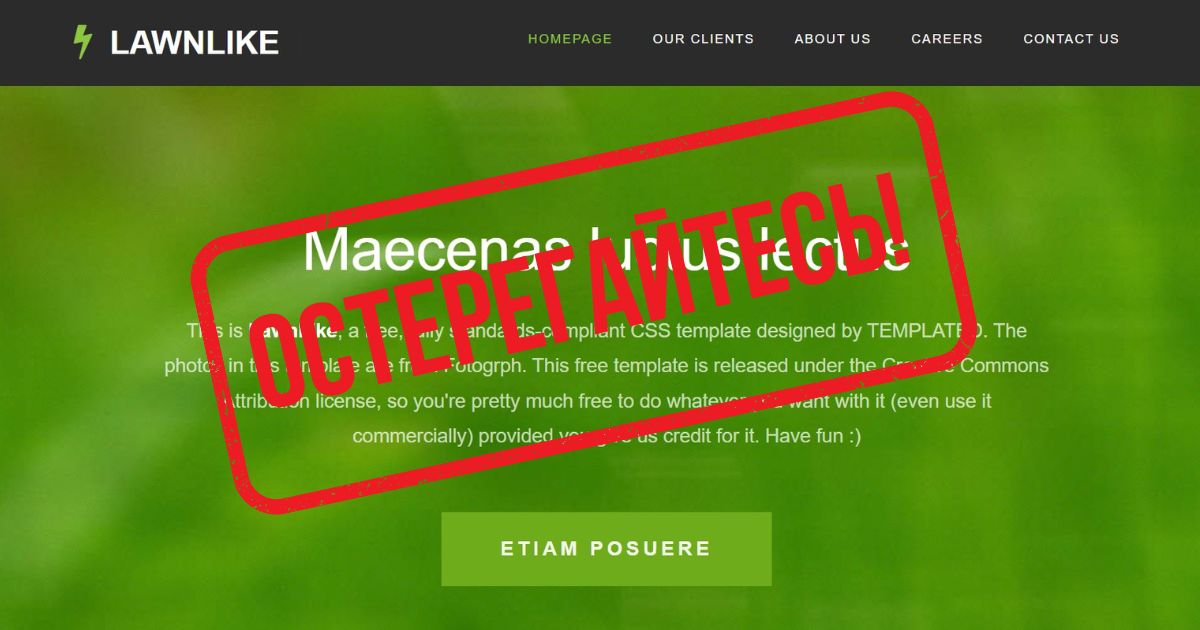Image resolution: width=1200 pixels, height=630 pixels.
Task: Select ABOUT US in the navigation
Action: click(832, 39)
